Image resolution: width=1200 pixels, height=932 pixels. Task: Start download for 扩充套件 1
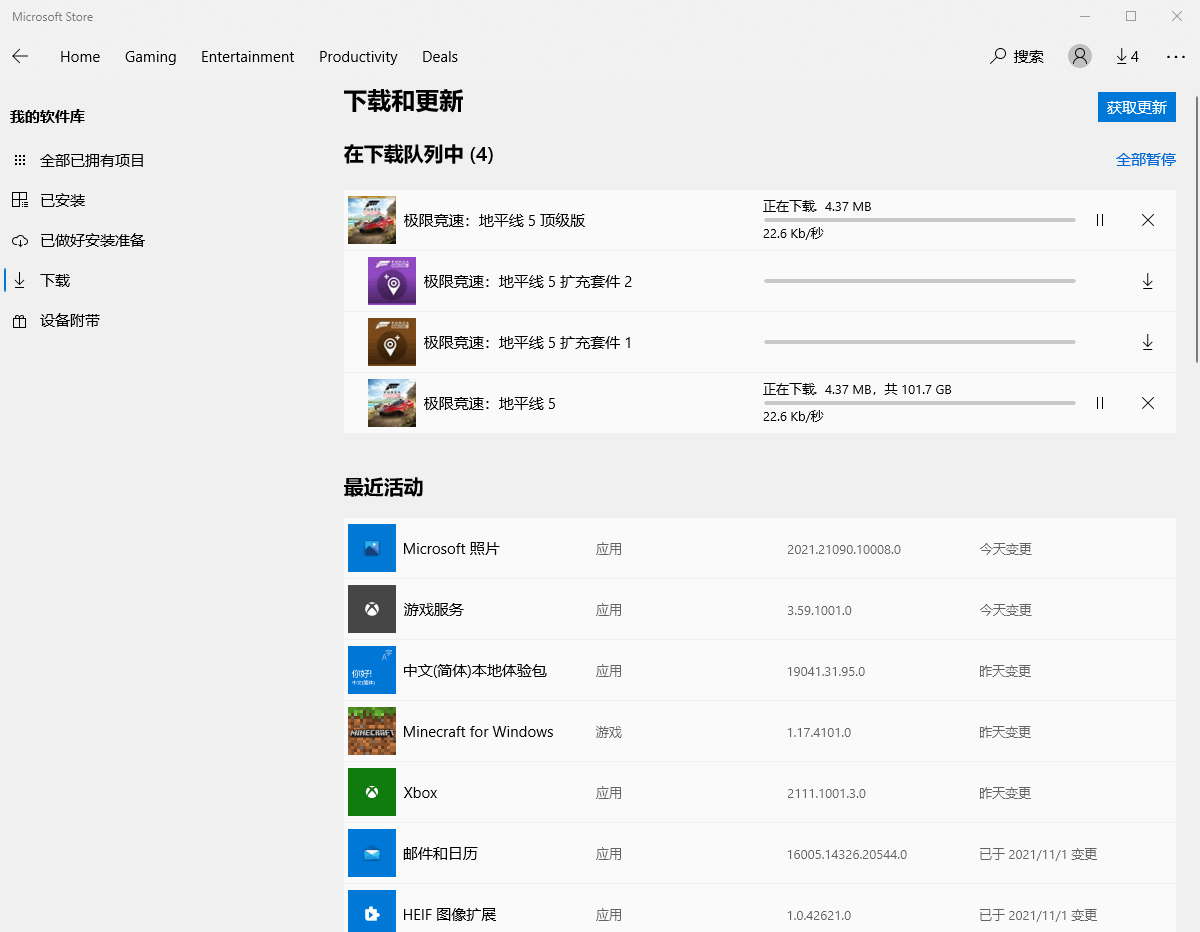1148,342
